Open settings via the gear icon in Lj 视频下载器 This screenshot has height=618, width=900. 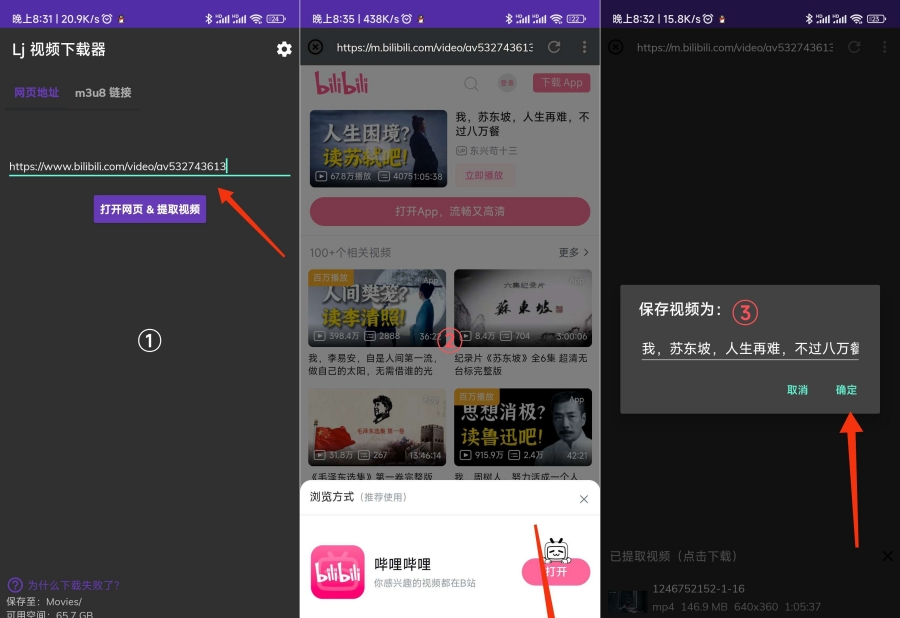tap(284, 49)
